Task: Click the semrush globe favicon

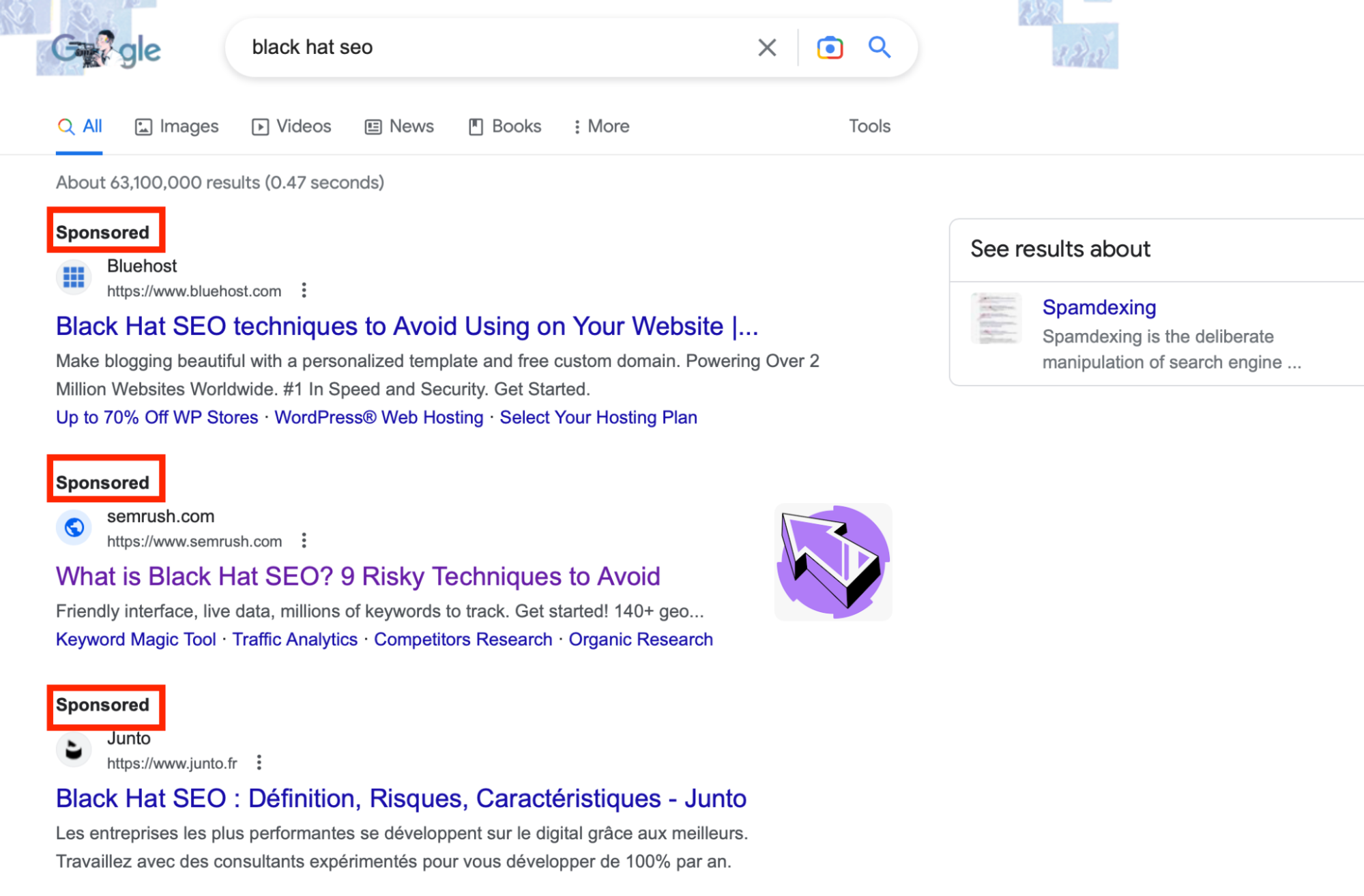Action: (74, 528)
